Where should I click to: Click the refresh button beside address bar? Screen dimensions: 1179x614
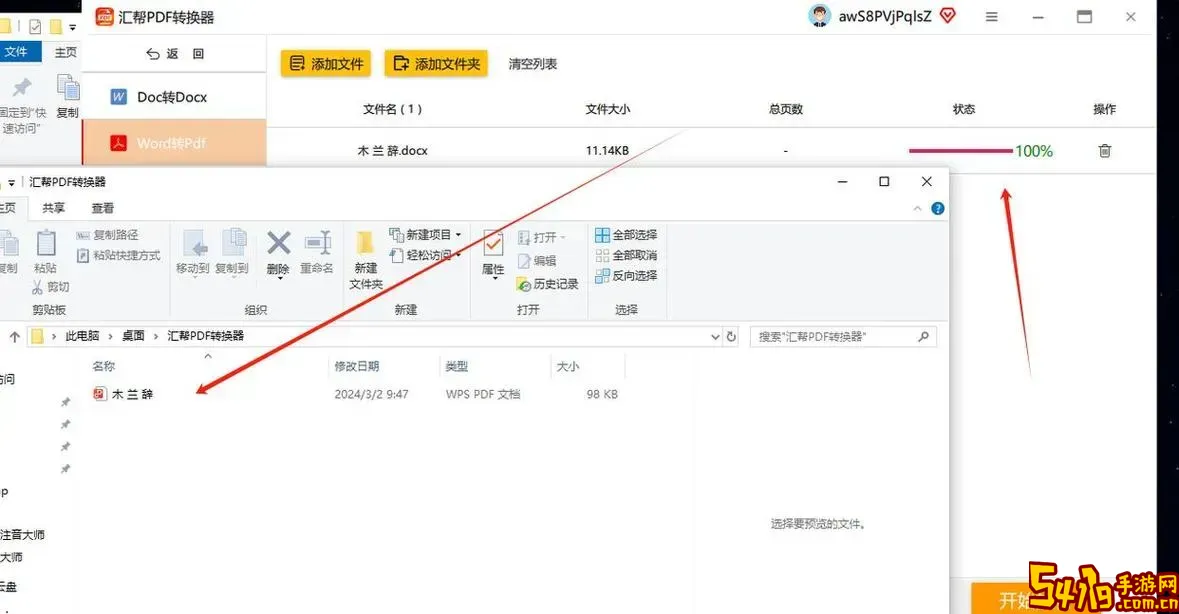(x=731, y=337)
